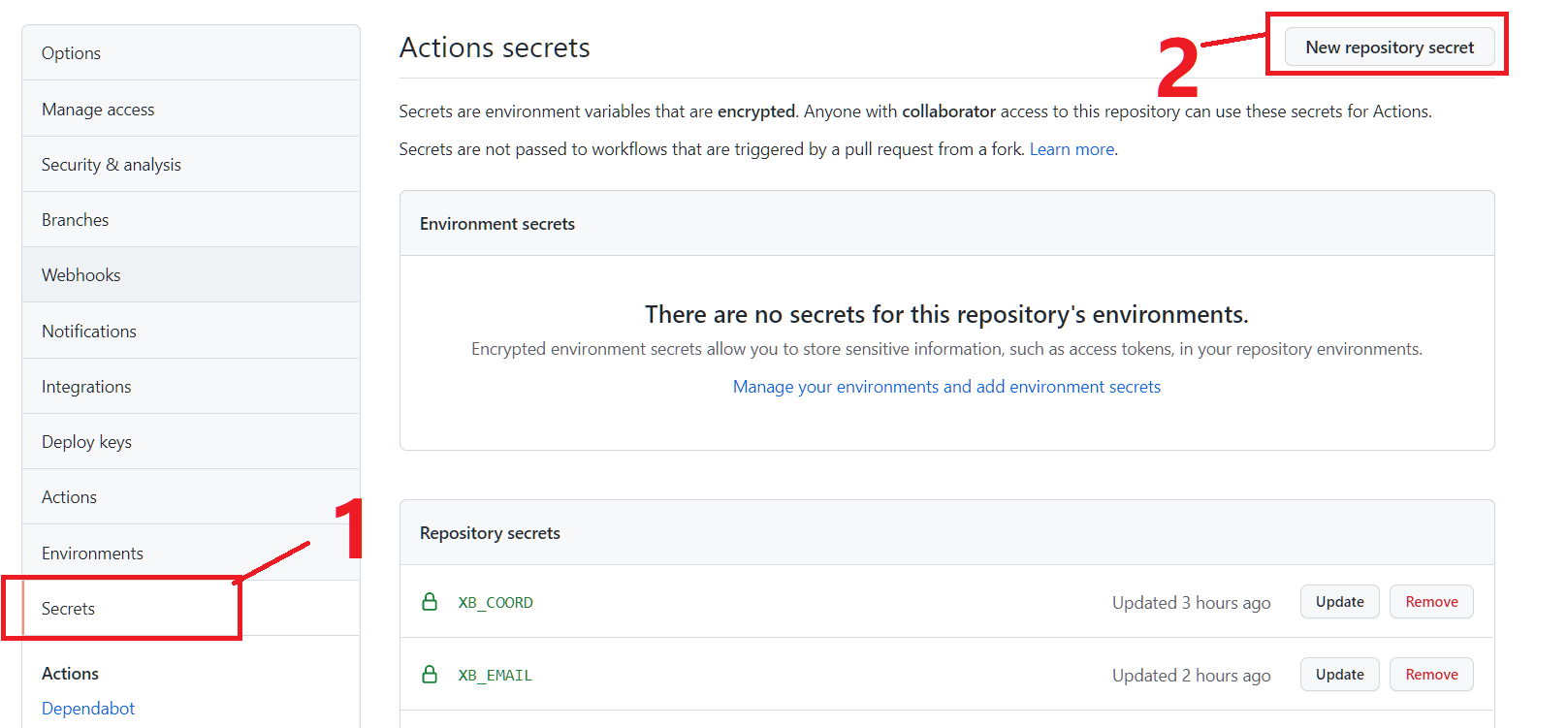This screenshot has height=728, width=1568.
Task: Open Options in settings sidebar
Action: 71,53
